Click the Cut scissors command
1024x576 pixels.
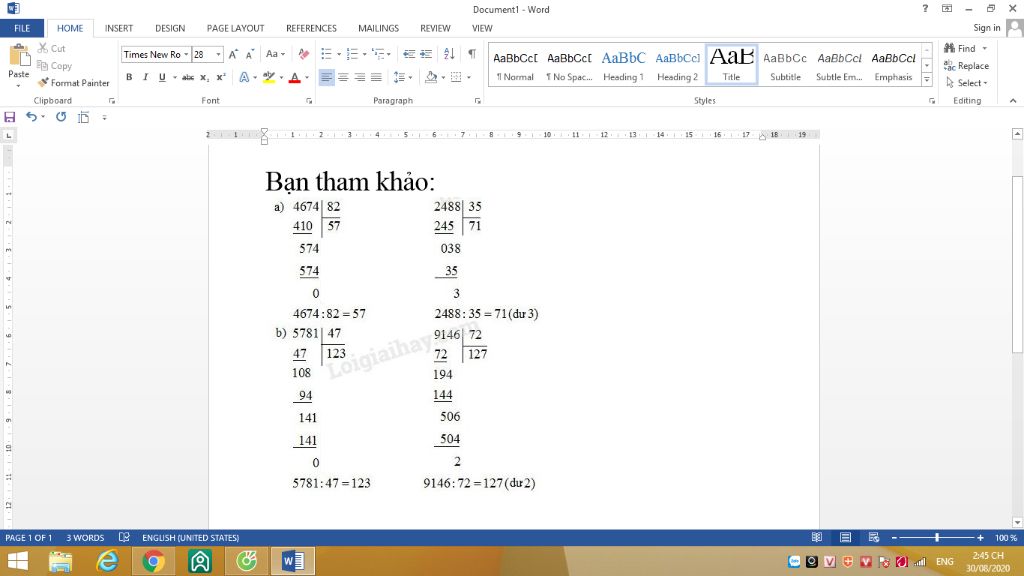(x=52, y=48)
